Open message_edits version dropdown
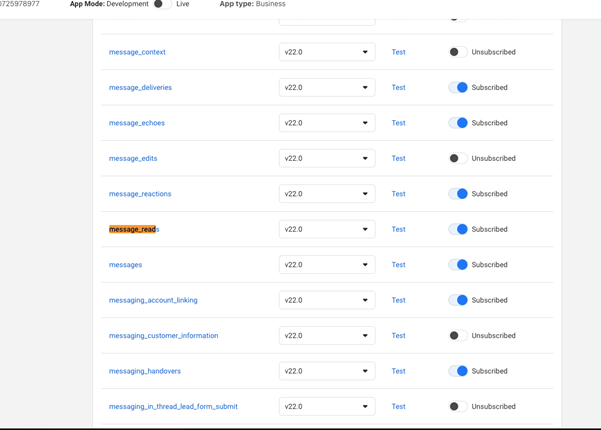601x430 pixels. [327, 158]
